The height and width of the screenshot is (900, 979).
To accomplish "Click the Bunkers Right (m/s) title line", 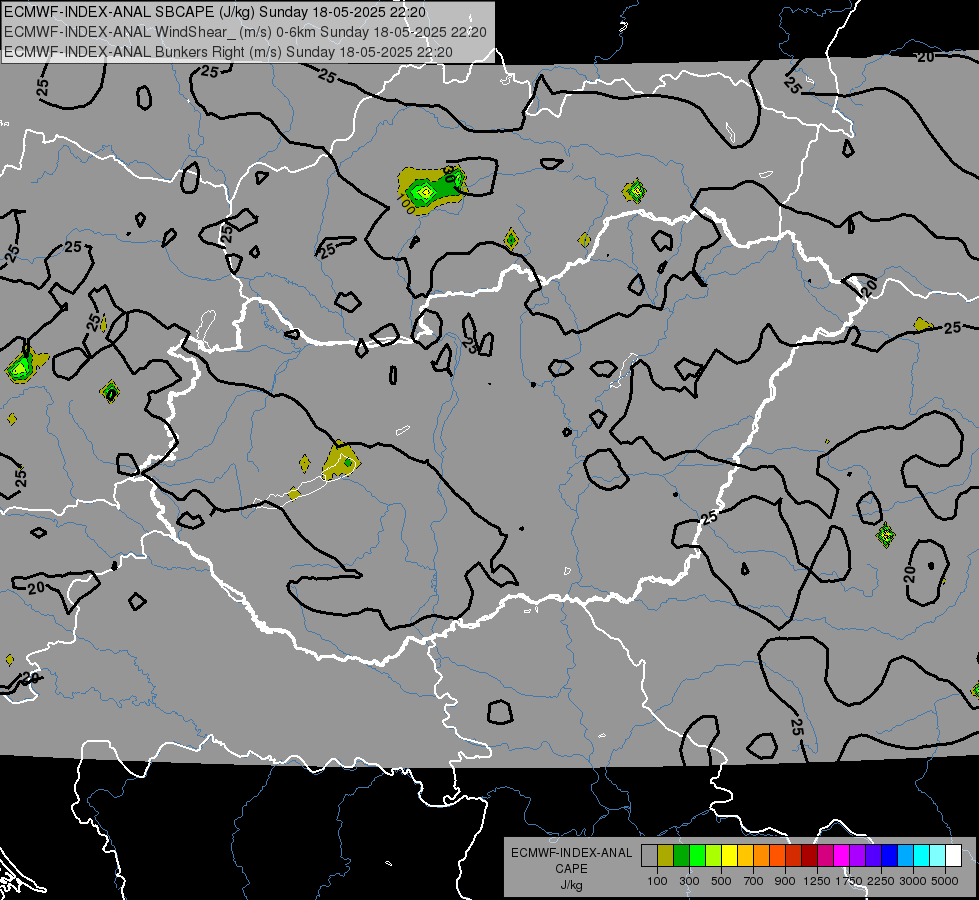I will tap(229, 52).
